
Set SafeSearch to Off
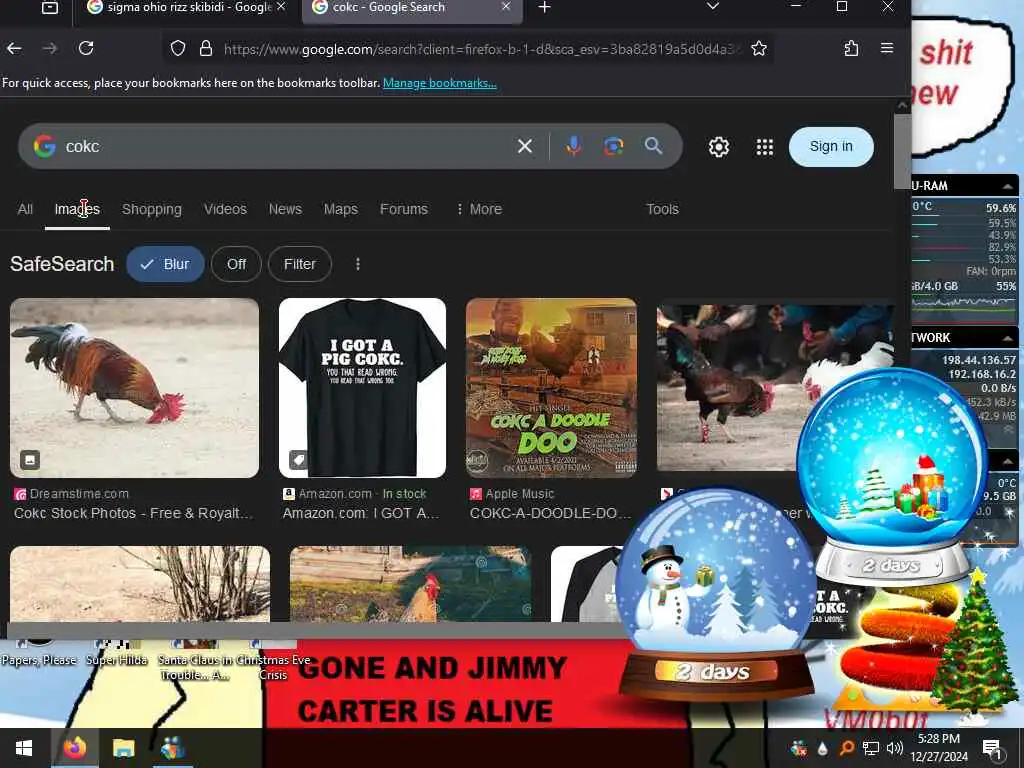click(x=236, y=264)
